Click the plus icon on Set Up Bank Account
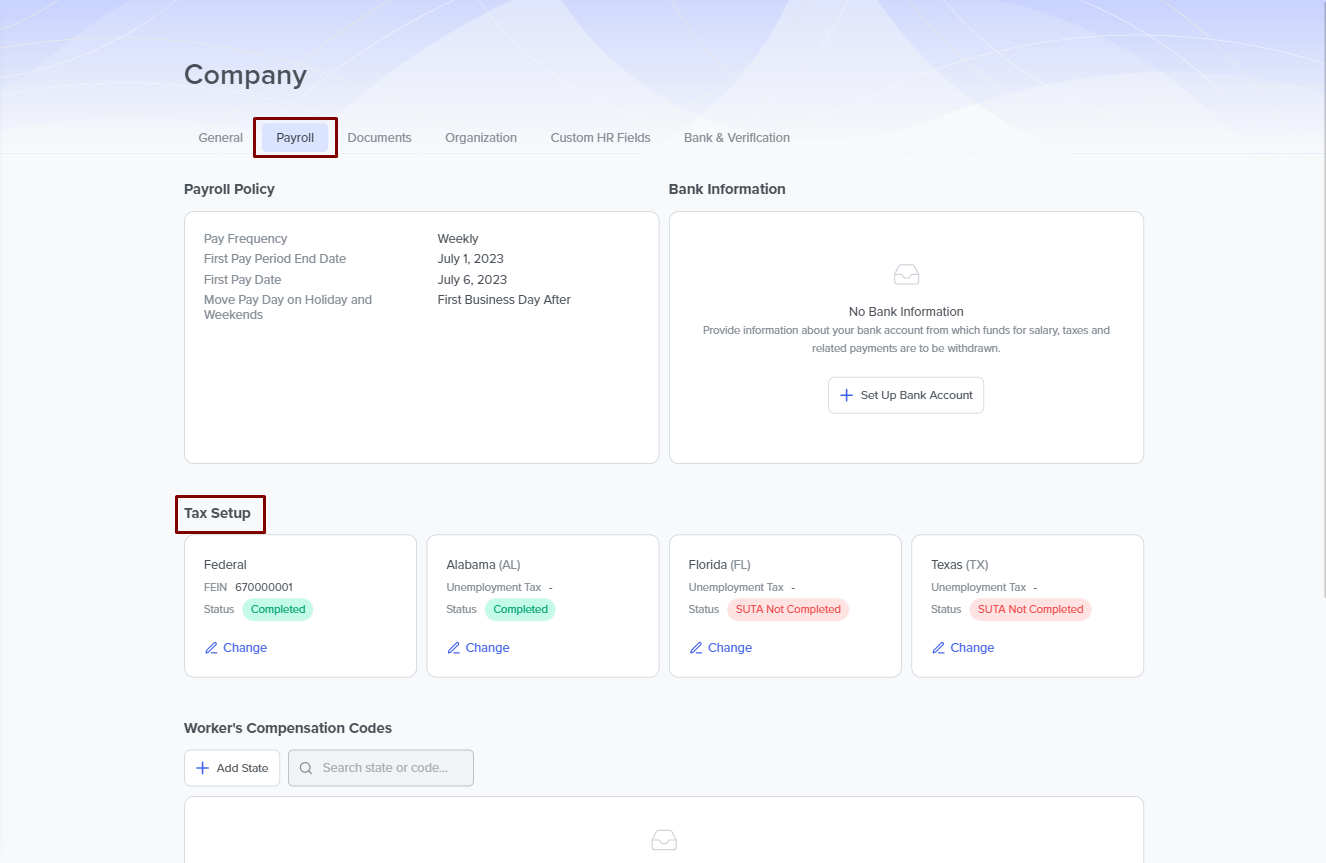1326x863 pixels. (x=846, y=395)
